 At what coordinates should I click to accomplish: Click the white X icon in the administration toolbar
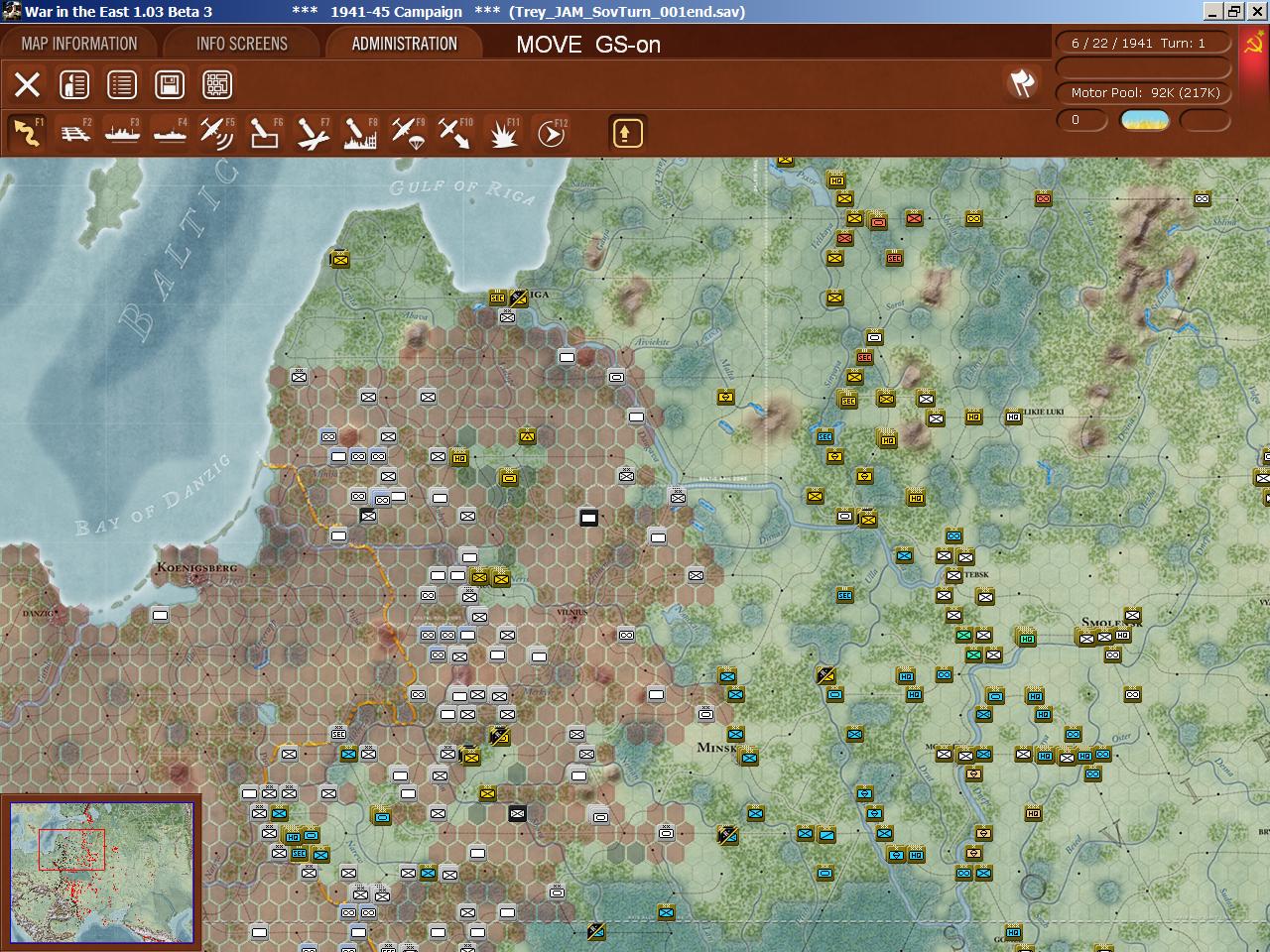pyautogui.click(x=27, y=85)
